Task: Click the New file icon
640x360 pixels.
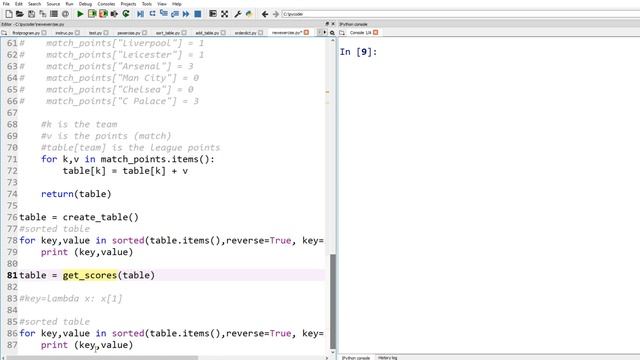Action: pyautogui.click(x=9, y=14)
